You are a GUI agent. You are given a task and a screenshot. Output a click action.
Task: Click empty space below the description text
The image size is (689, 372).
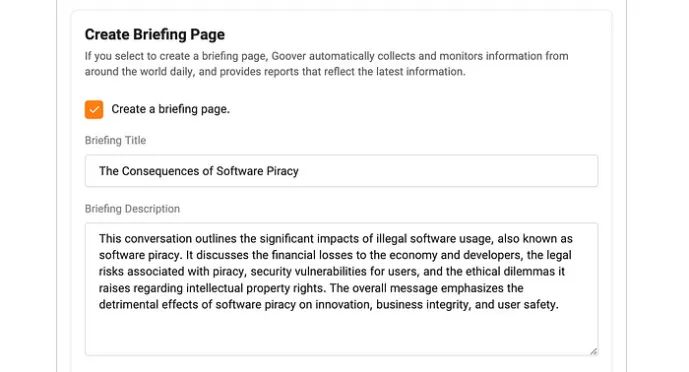coord(341,334)
